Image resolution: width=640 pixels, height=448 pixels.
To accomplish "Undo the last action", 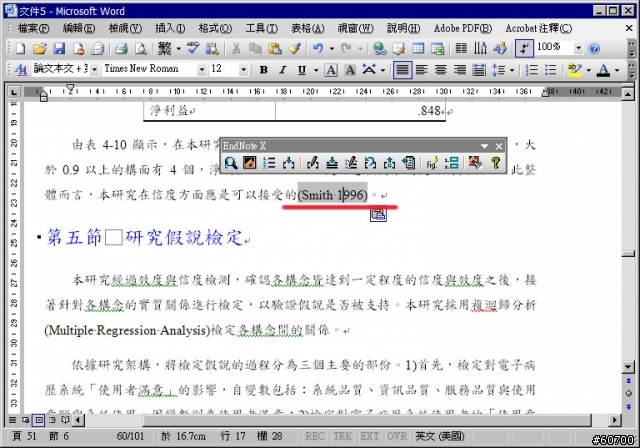I will (x=318, y=49).
